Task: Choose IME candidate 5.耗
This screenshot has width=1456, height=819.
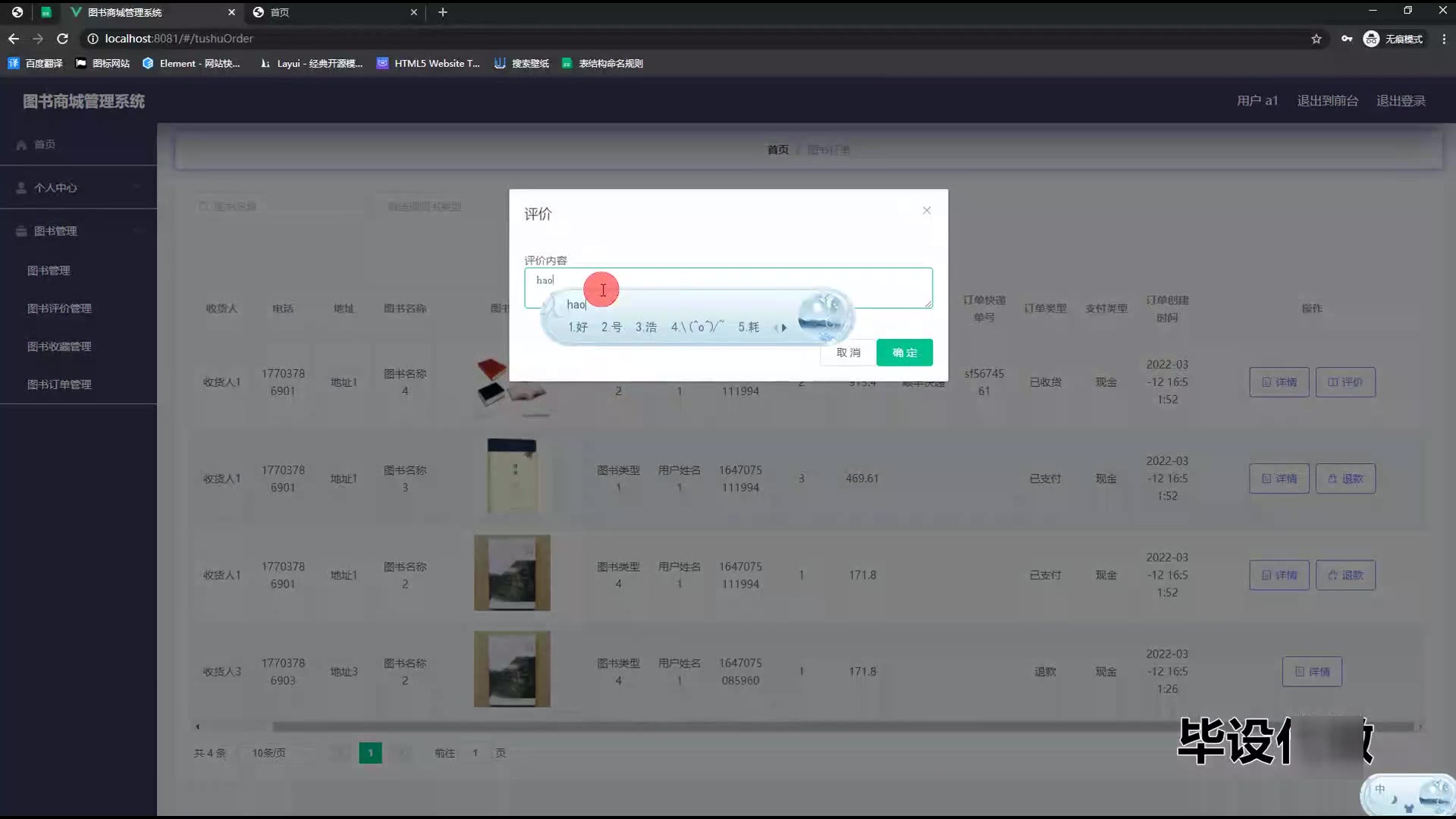Action: [748, 327]
